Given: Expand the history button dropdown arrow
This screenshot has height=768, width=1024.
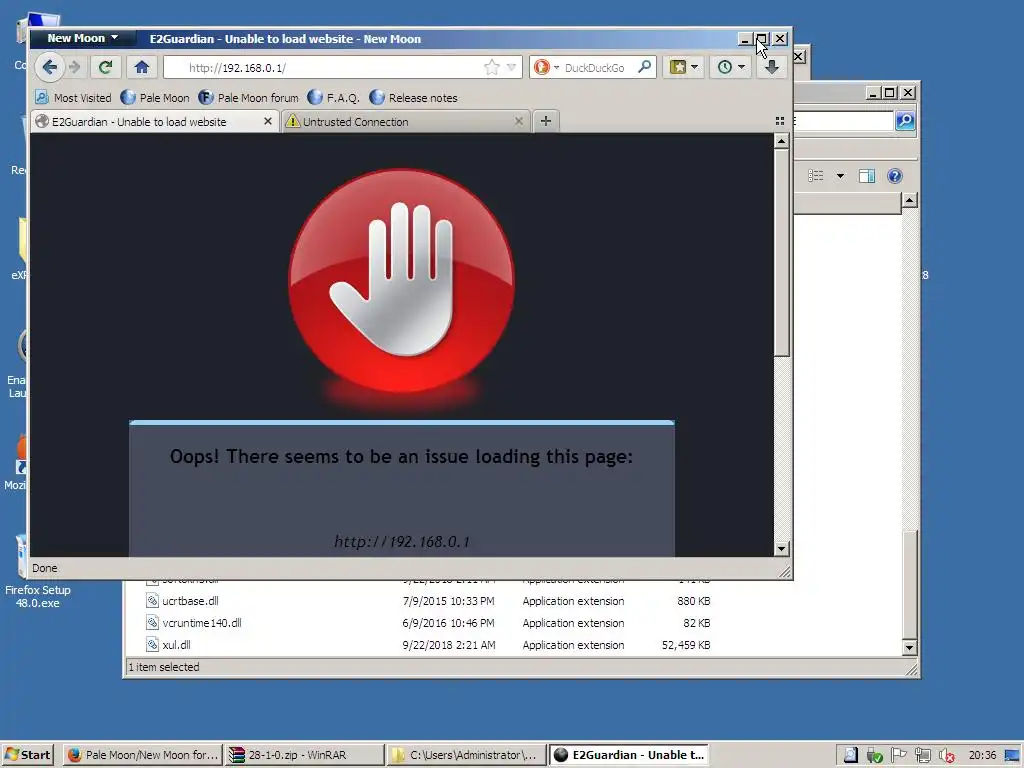Looking at the screenshot, I should tap(742, 67).
